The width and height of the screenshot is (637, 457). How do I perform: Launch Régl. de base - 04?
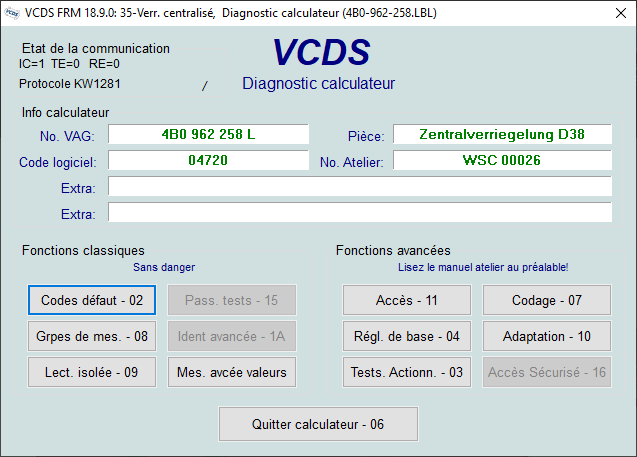pyautogui.click(x=407, y=336)
